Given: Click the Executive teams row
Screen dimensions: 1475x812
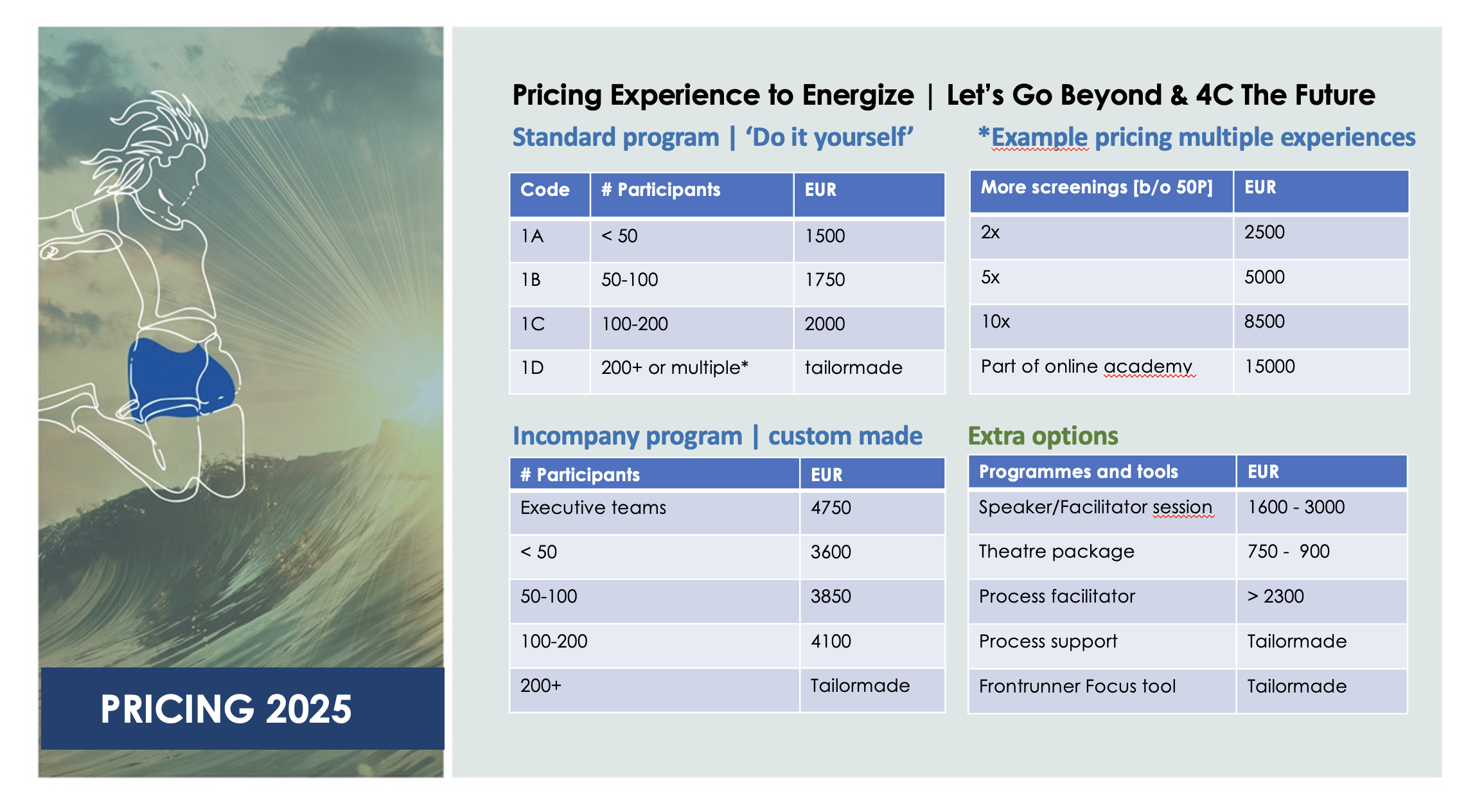Looking at the screenshot, I should point(727,512).
